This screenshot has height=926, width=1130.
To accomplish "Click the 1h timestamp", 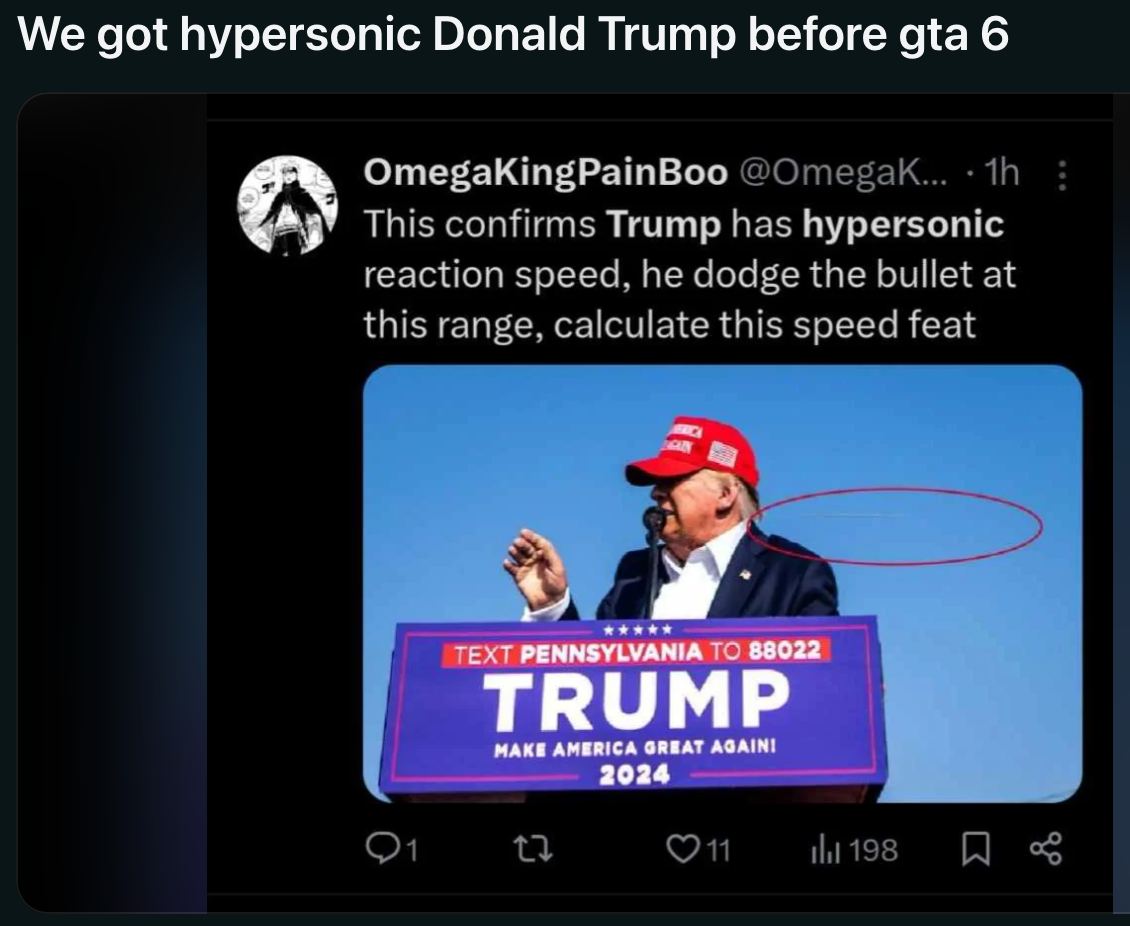I will pos(1002,172).
